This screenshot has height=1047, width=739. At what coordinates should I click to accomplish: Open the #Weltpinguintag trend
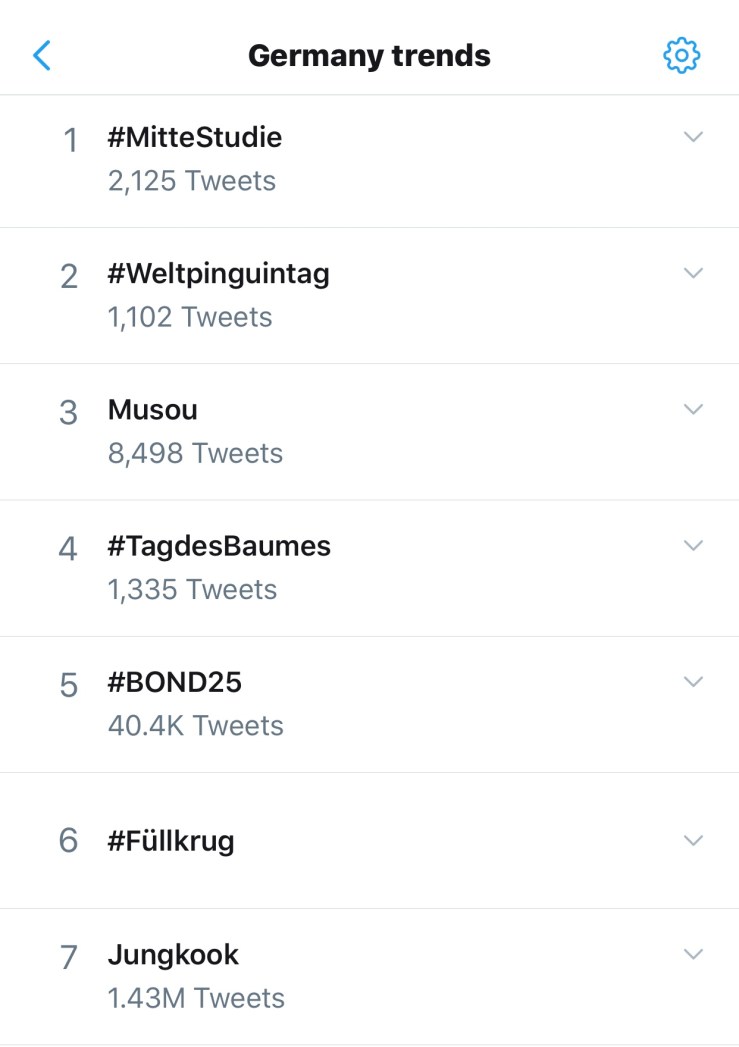(x=218, y=273)
